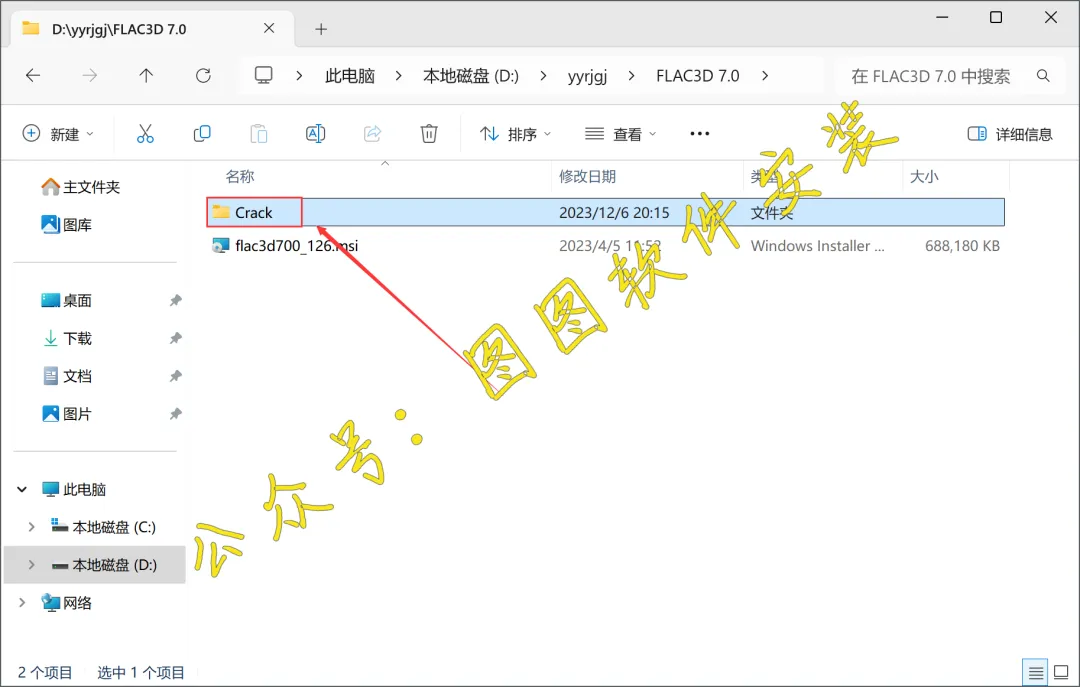
Task: Expand 本地磁盘 (D:) tree node
Action: tap(31, 565)
